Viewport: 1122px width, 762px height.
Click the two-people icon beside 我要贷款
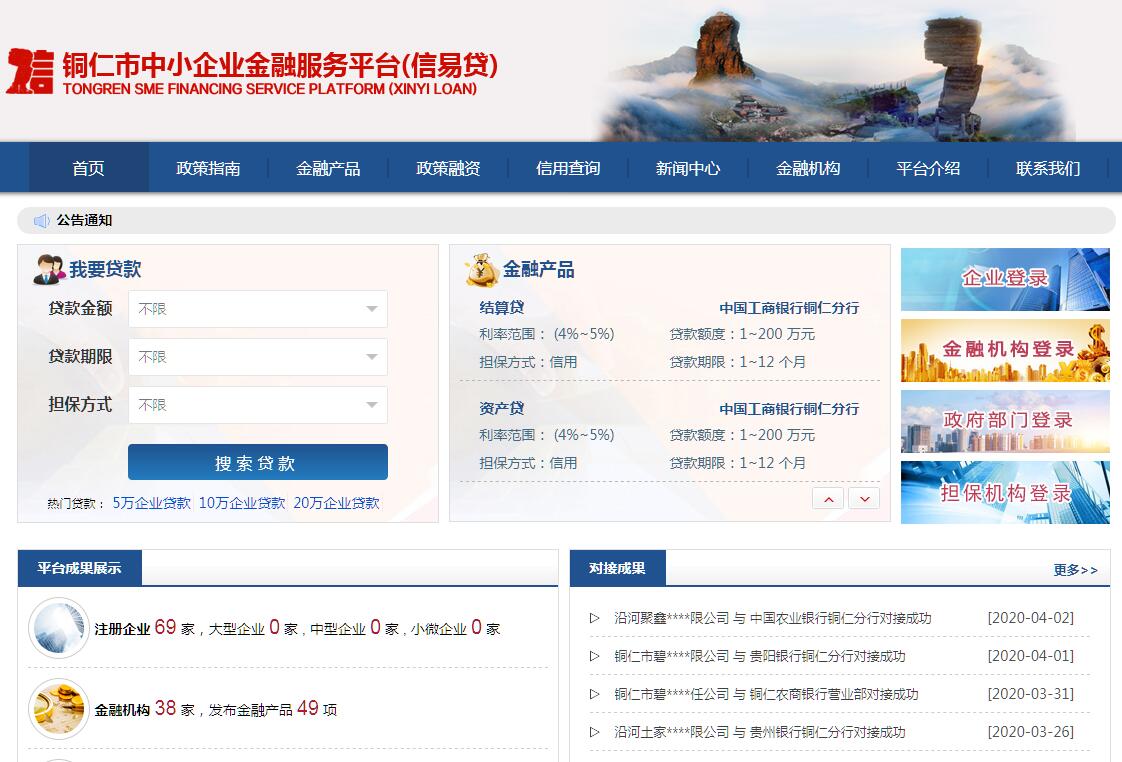point(49,269)
